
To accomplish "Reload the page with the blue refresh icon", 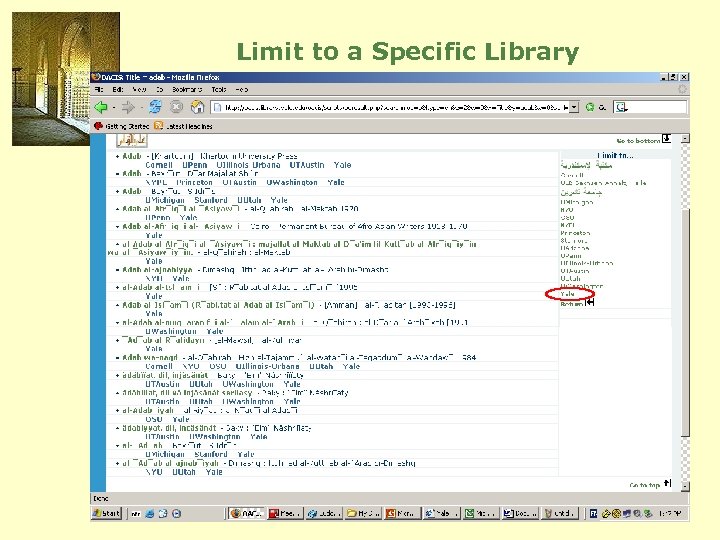I will tap(155, 107).
